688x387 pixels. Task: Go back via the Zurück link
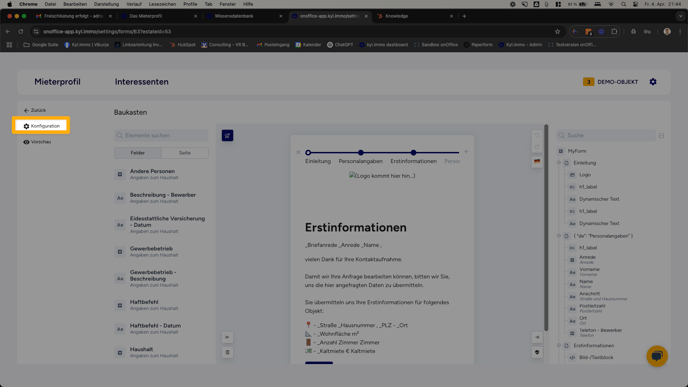(35, 110)
